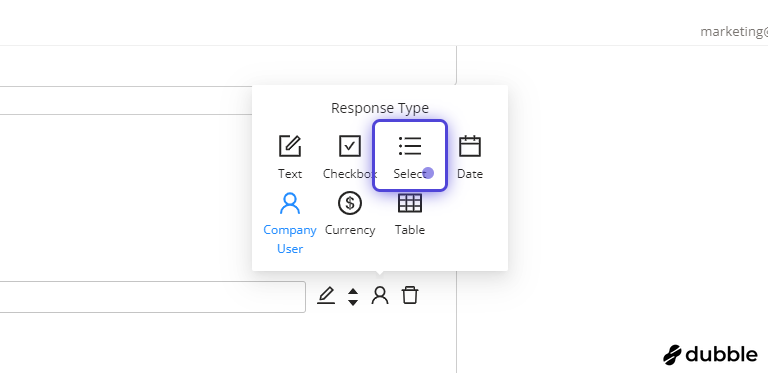Click the pencil edit icon beside the field
This screenshot has height=373, width=768.
tap(326, 296)
